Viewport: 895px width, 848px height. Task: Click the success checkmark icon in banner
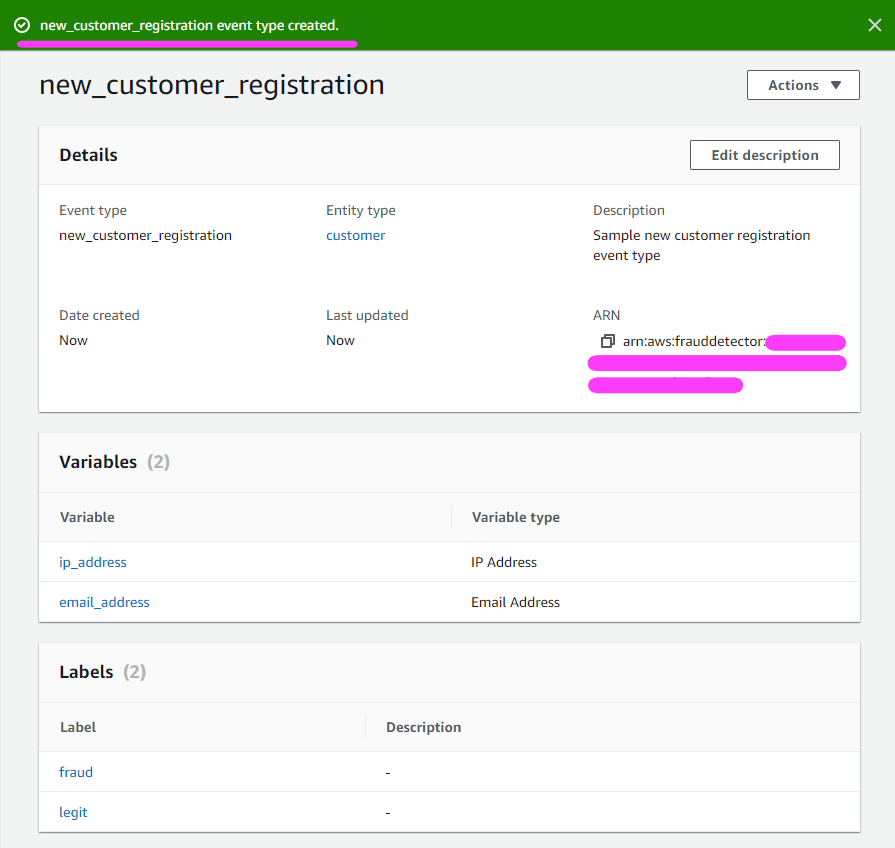click(x=22, y=25)
